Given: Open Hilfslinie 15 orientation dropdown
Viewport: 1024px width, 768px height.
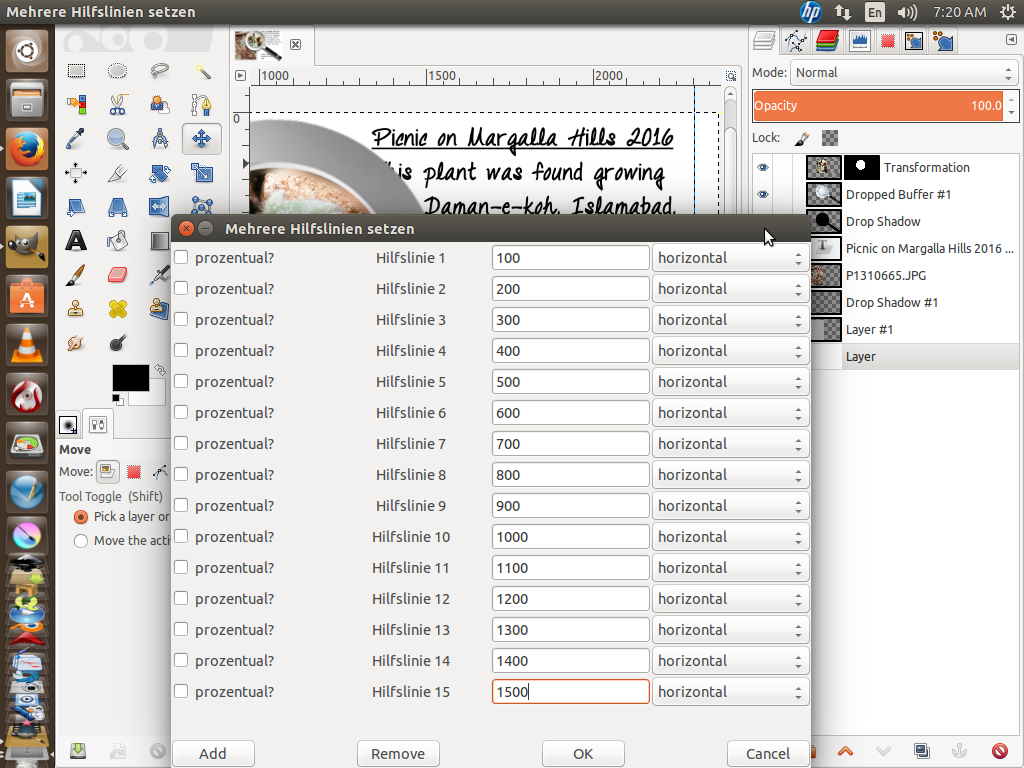Looking at the screenshot, I should point(730,692).
